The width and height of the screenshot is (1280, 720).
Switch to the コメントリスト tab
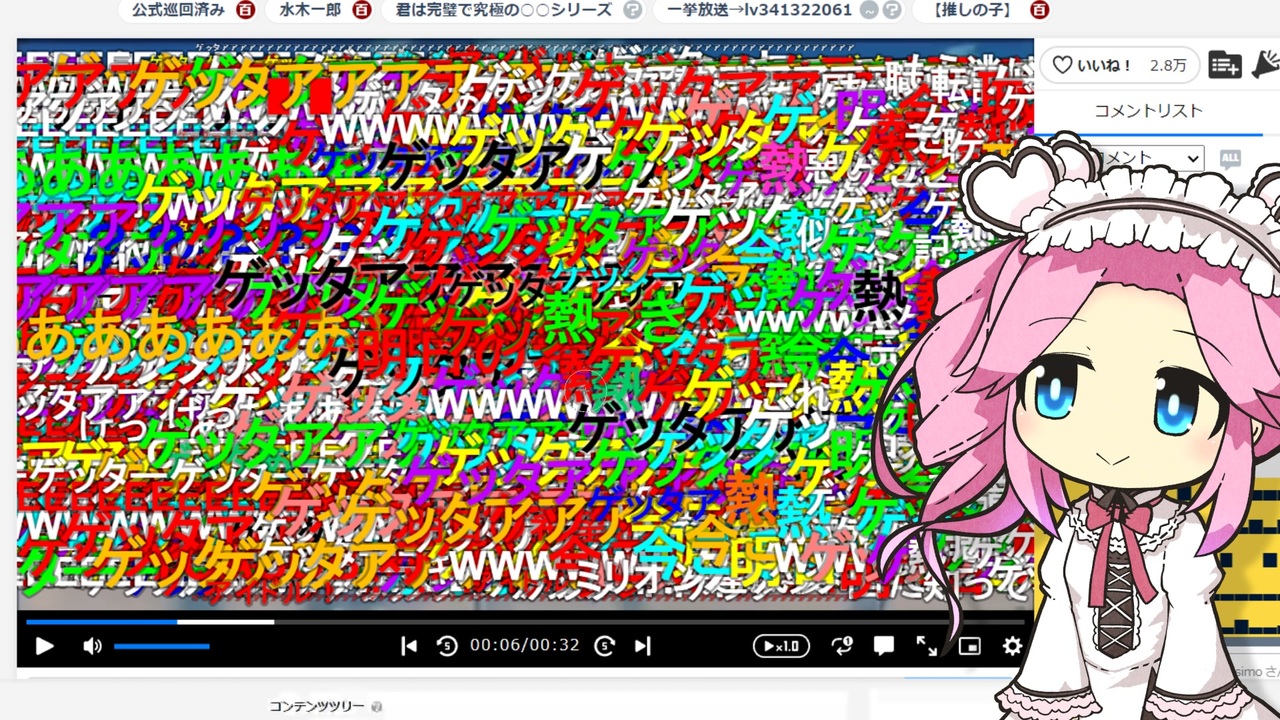1148,111
